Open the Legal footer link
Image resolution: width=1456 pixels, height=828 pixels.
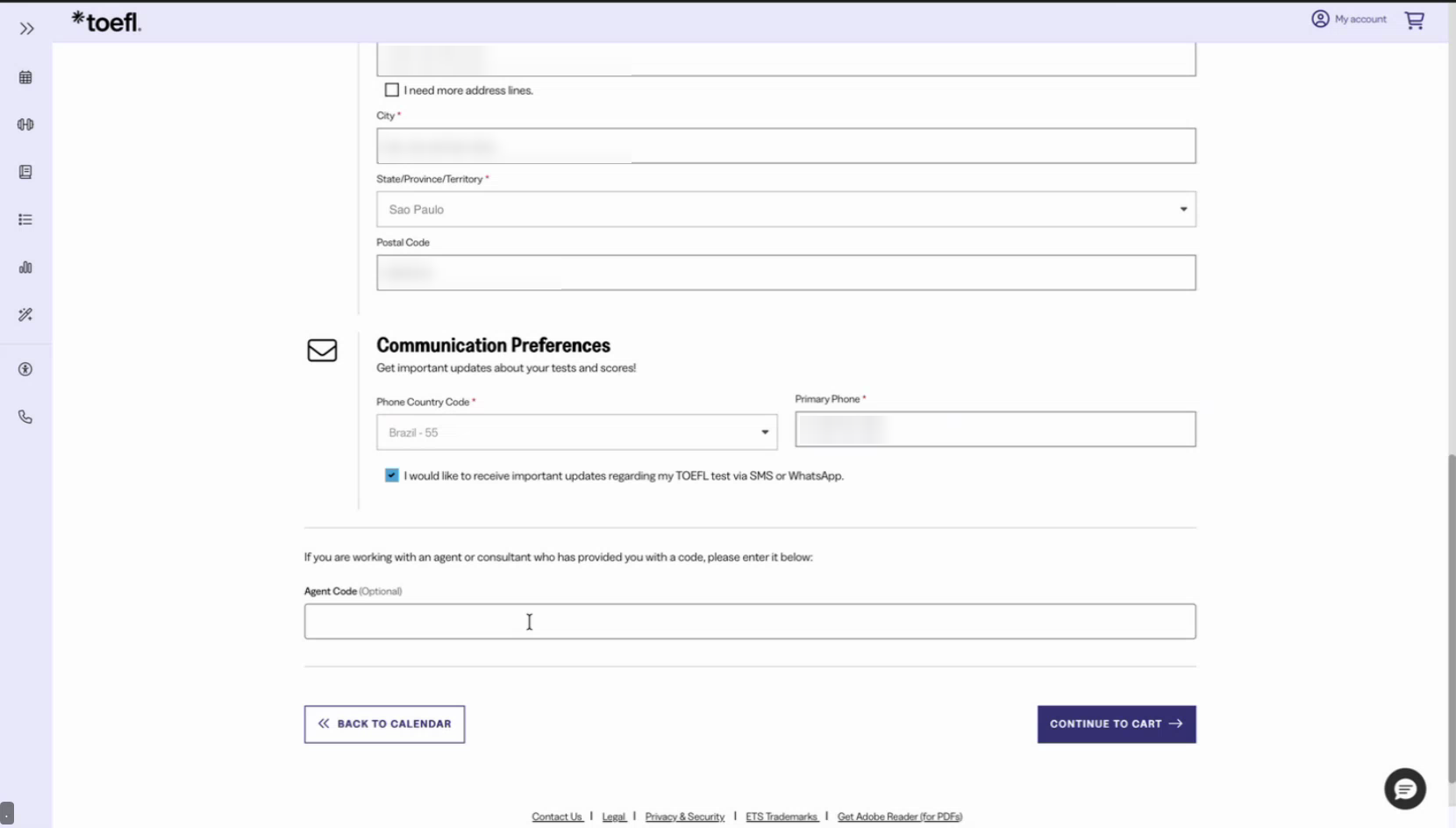pyautogui.click(x=614, y=817)
